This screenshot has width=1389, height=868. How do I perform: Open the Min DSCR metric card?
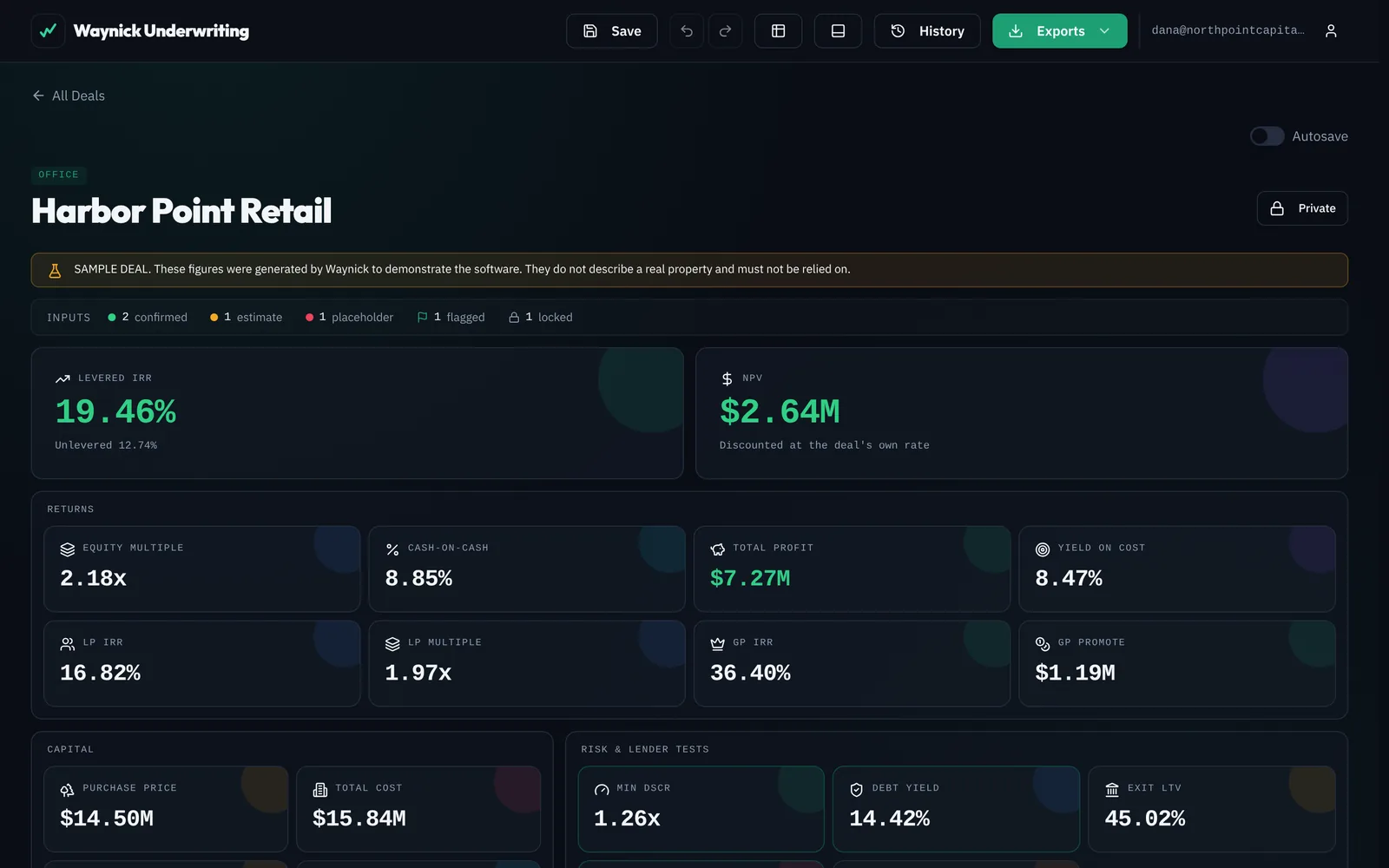(701, 809)
